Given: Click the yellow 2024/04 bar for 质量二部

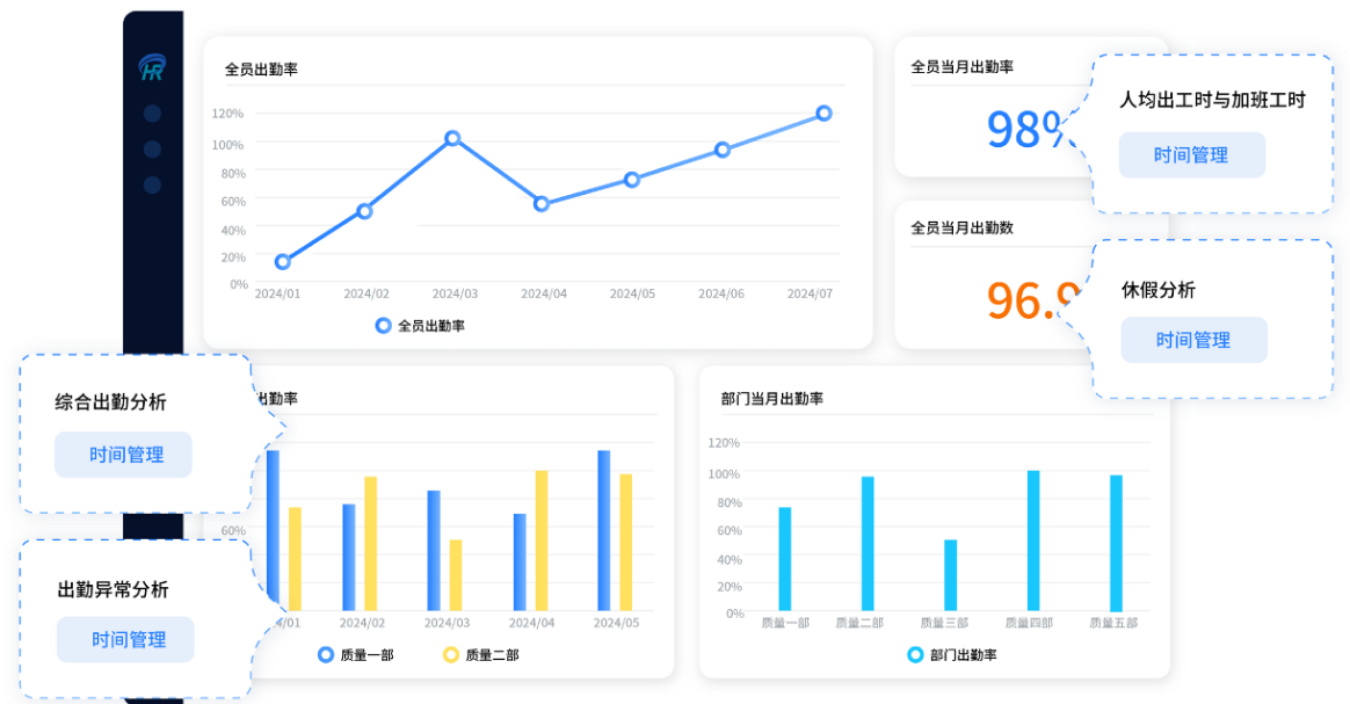Looking at the screenshot, I should coord(541,540).
